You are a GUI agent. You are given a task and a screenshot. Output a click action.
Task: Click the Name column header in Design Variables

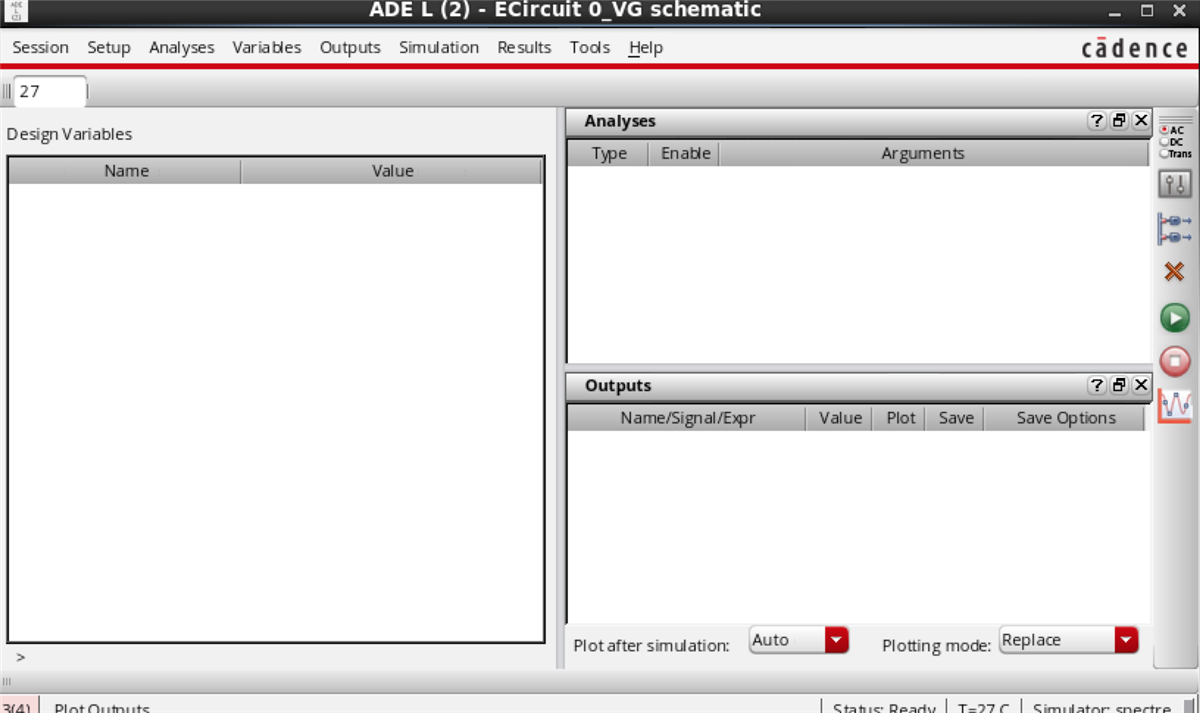point(126,171)
